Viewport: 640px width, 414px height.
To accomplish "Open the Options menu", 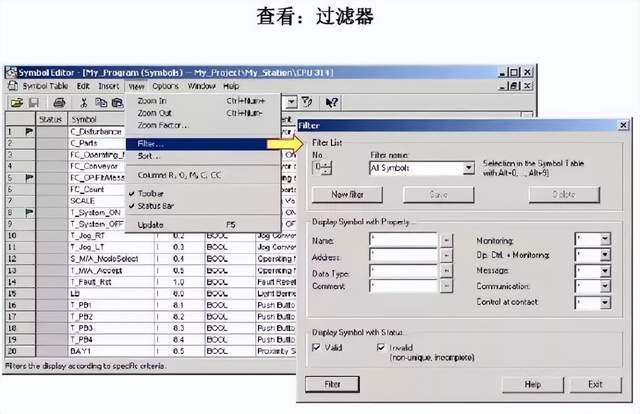I will point(165,86).
